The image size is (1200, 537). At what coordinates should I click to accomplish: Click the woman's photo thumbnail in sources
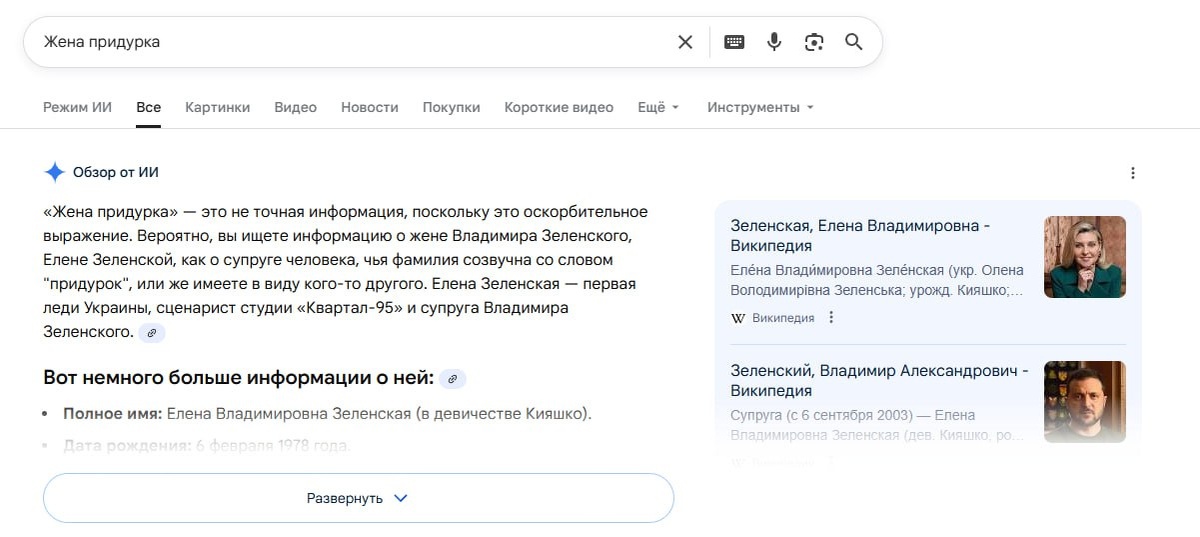point(1084,257)
